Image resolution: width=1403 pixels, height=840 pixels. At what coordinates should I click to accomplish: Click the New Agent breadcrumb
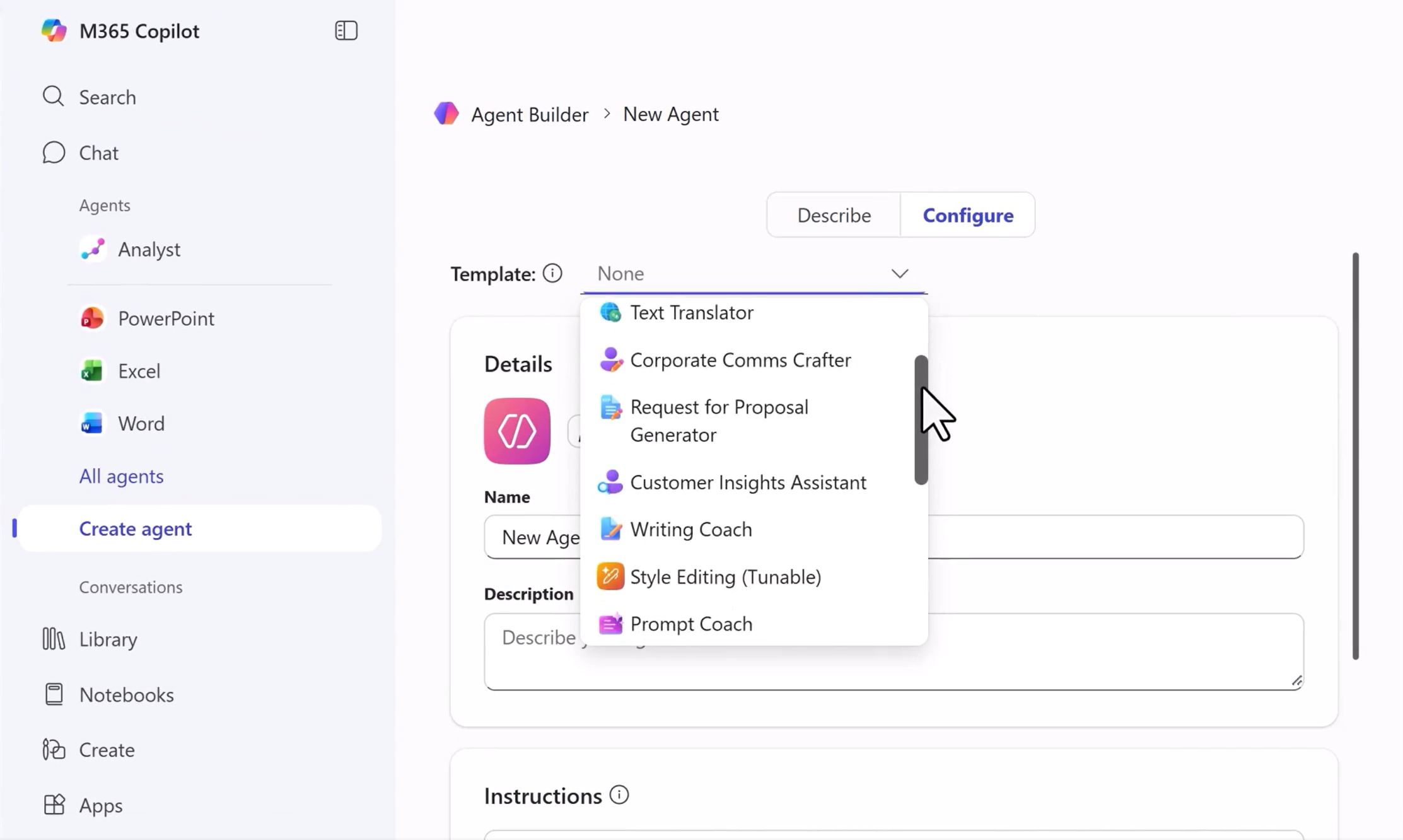[x=671, y=114]
